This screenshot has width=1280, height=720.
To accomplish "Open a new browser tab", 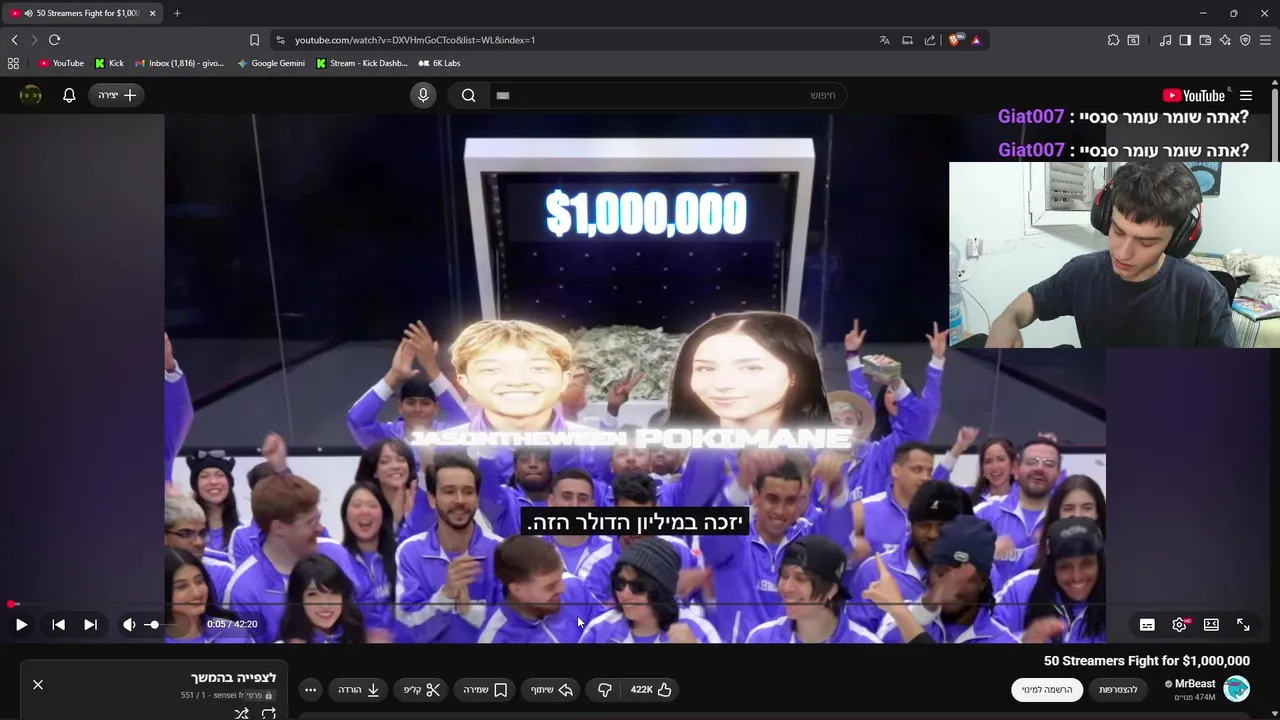I will [x=177, y=13].
